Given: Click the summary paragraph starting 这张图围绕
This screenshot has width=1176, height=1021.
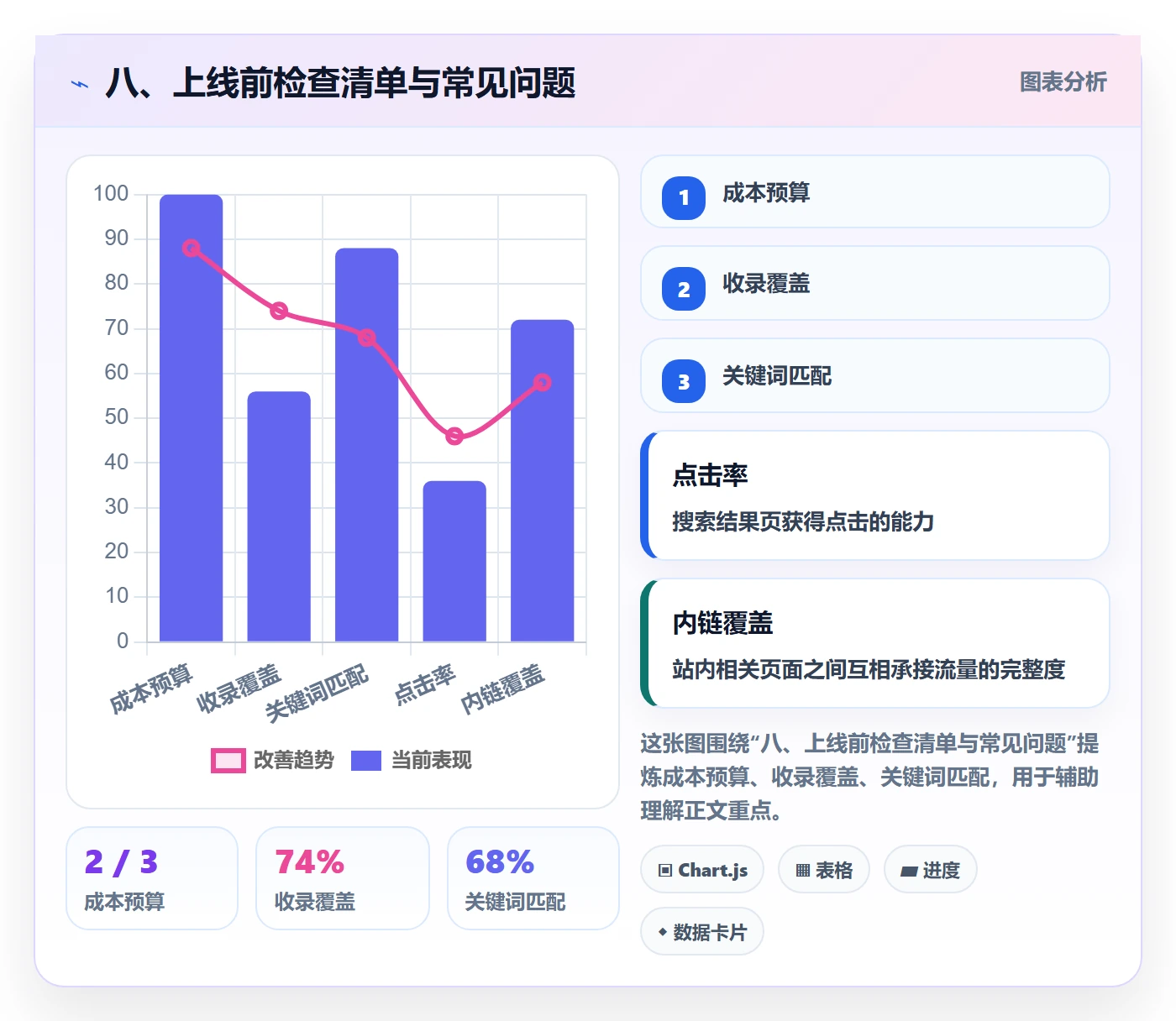Looking at the screenshot, I should (869, 778).
